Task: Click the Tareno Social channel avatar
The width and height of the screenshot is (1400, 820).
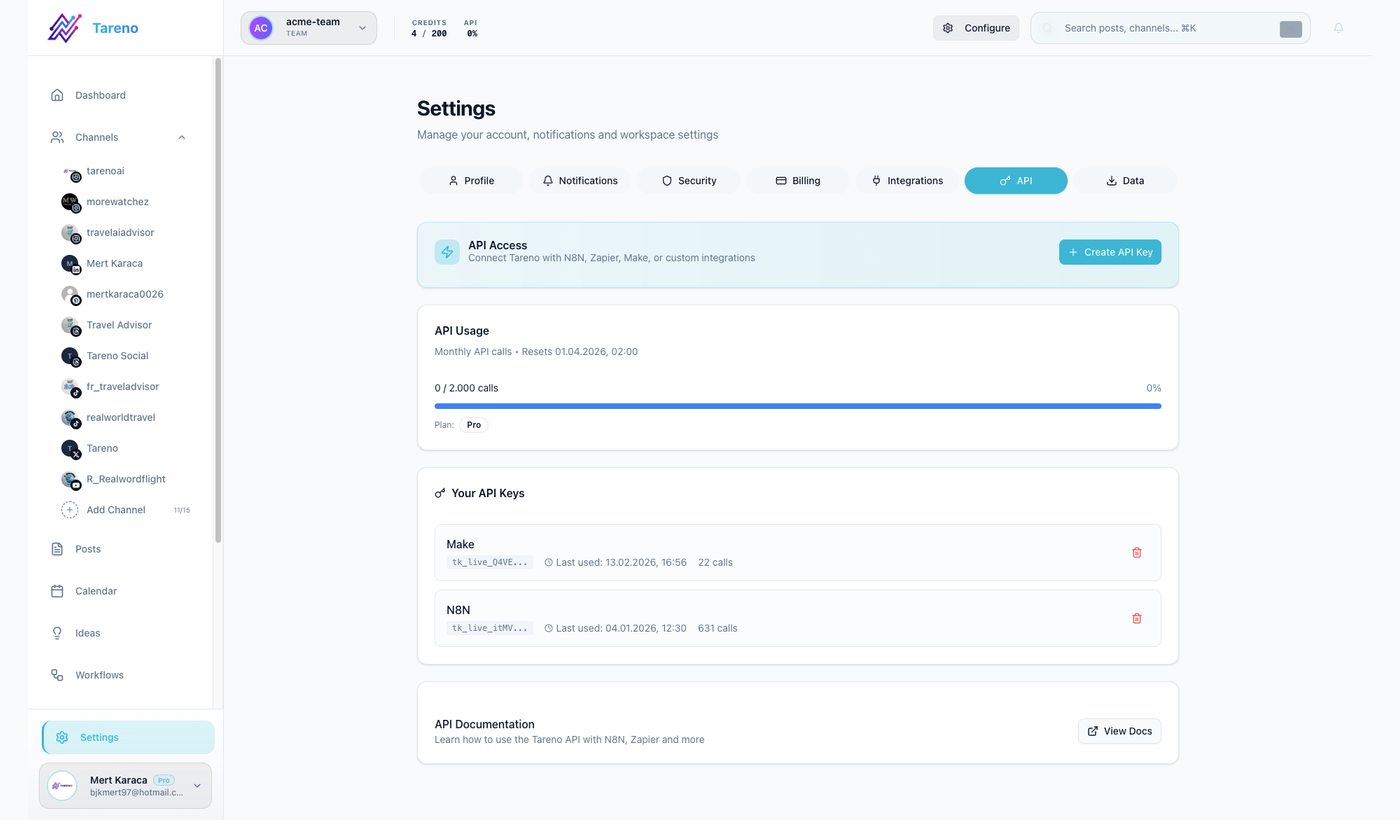Action: coord(70,356)
